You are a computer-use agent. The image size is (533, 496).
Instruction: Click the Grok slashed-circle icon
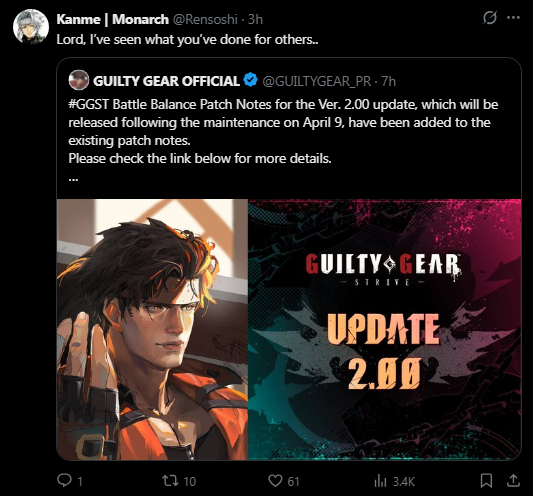click(489, 18)
